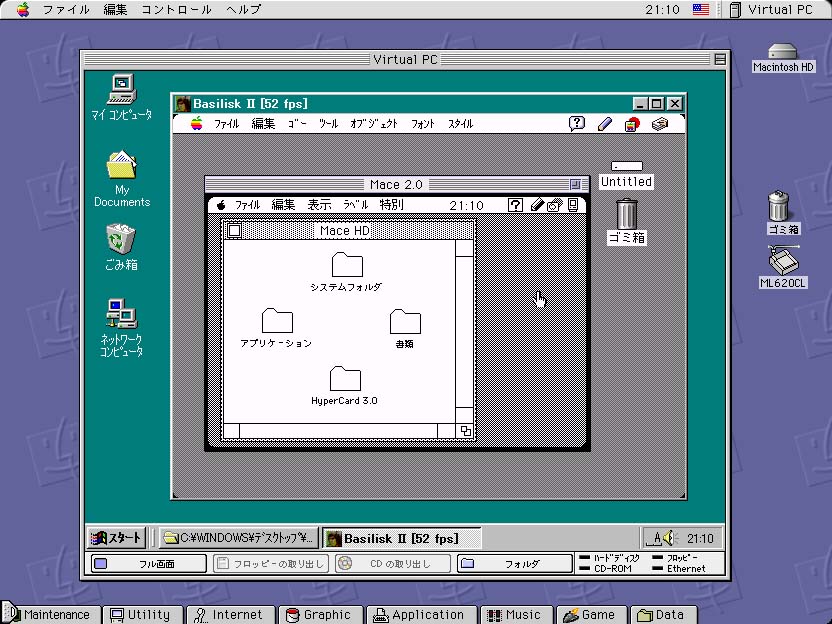Select the ゴミ箱 trash below the Untitled disk

point(627,222)
